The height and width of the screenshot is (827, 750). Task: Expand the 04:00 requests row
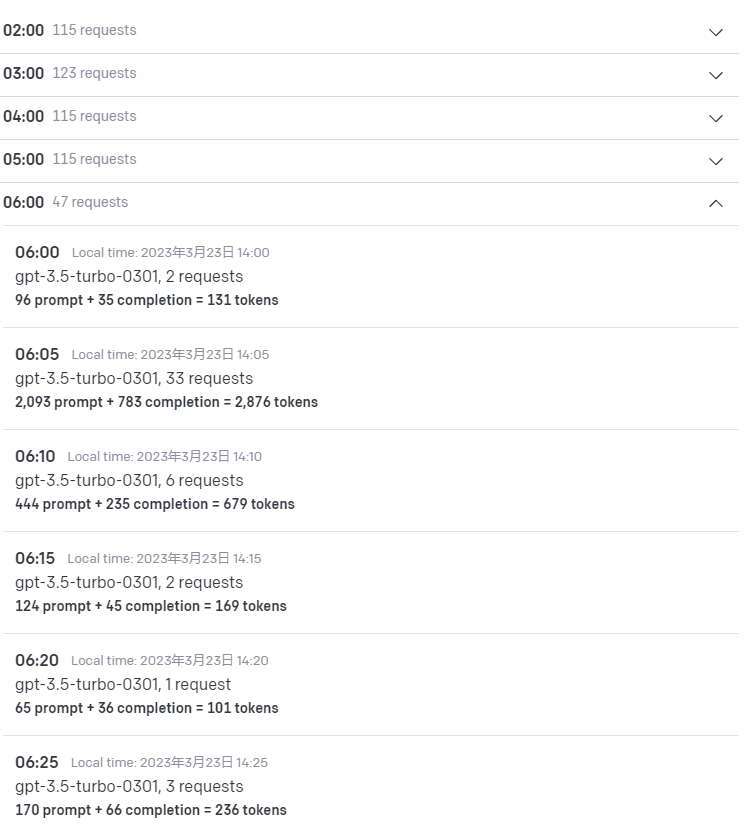tap(716, 118)
